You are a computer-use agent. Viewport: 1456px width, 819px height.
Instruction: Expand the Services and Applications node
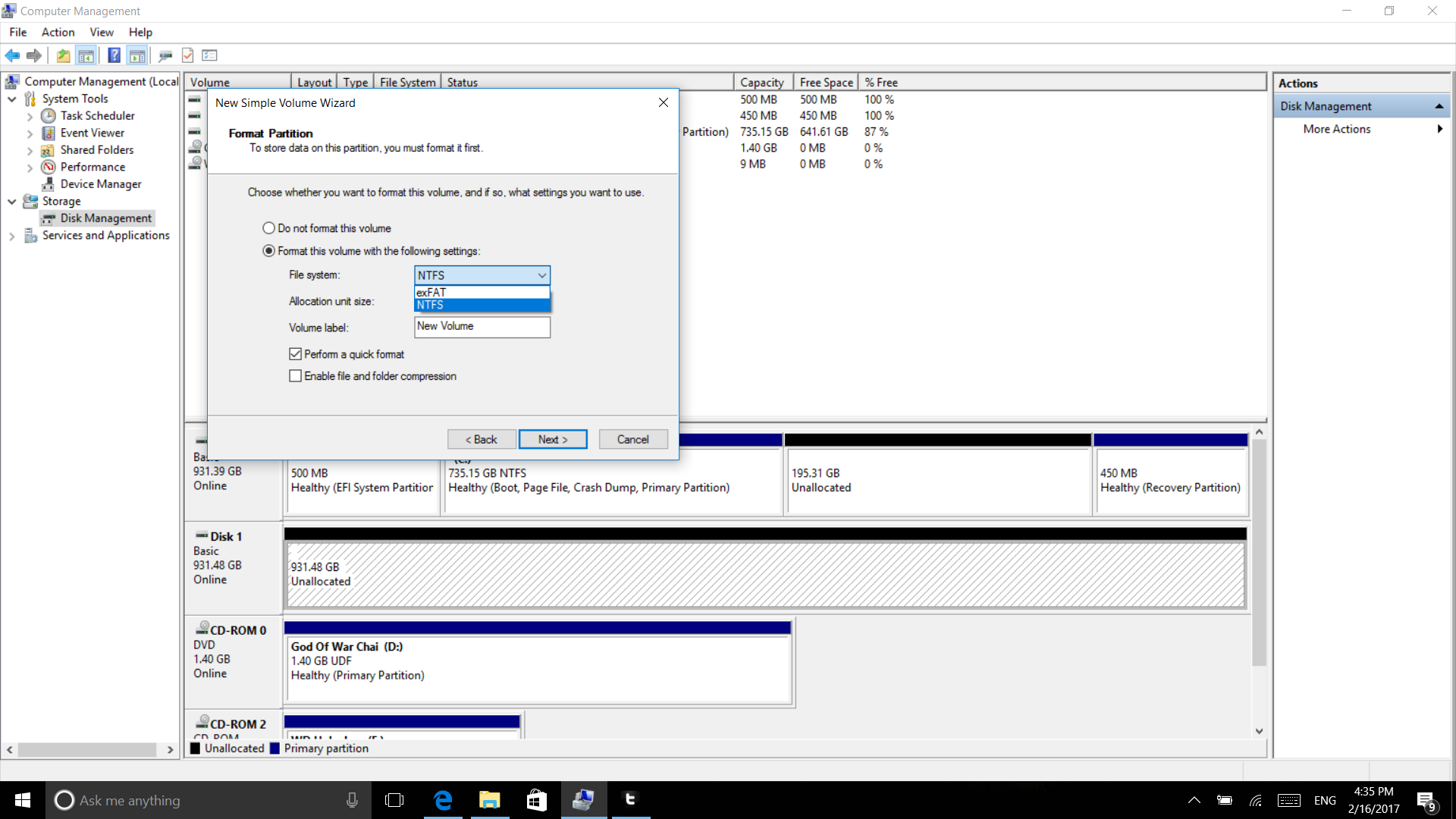click(12, 237)
